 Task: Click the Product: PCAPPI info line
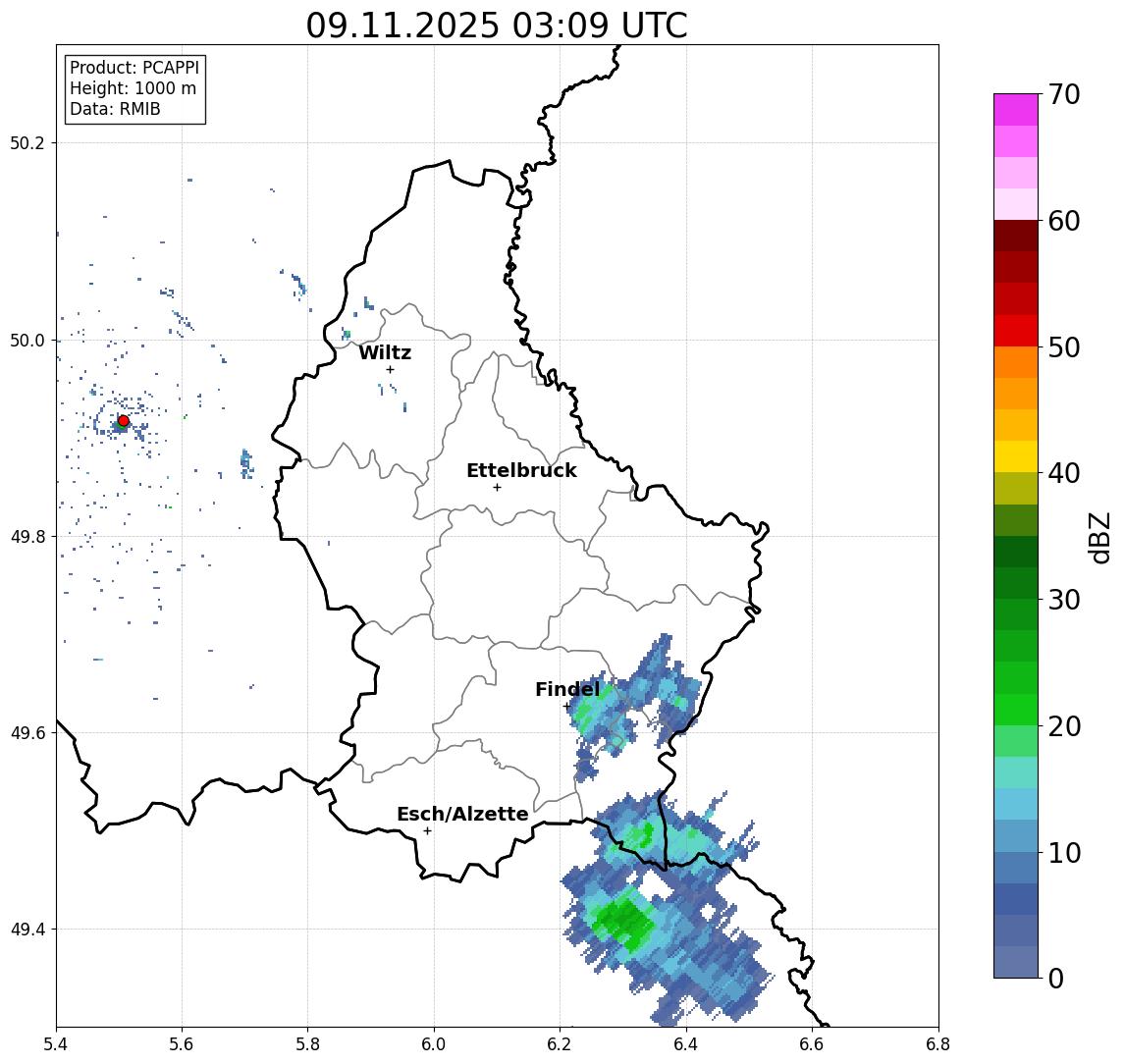pyautogui.click(x=134, y=68)
